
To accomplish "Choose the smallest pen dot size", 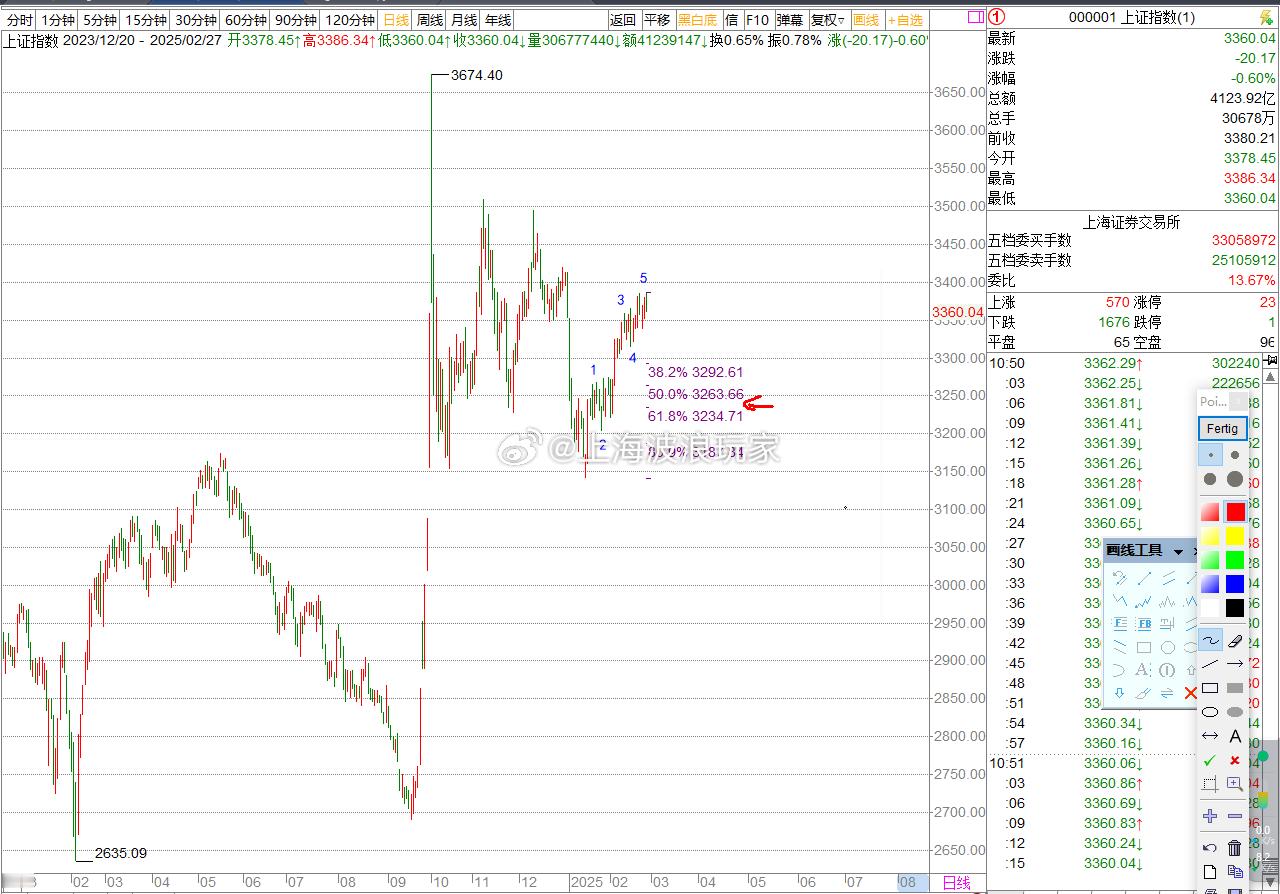I will coord(1210,455).
